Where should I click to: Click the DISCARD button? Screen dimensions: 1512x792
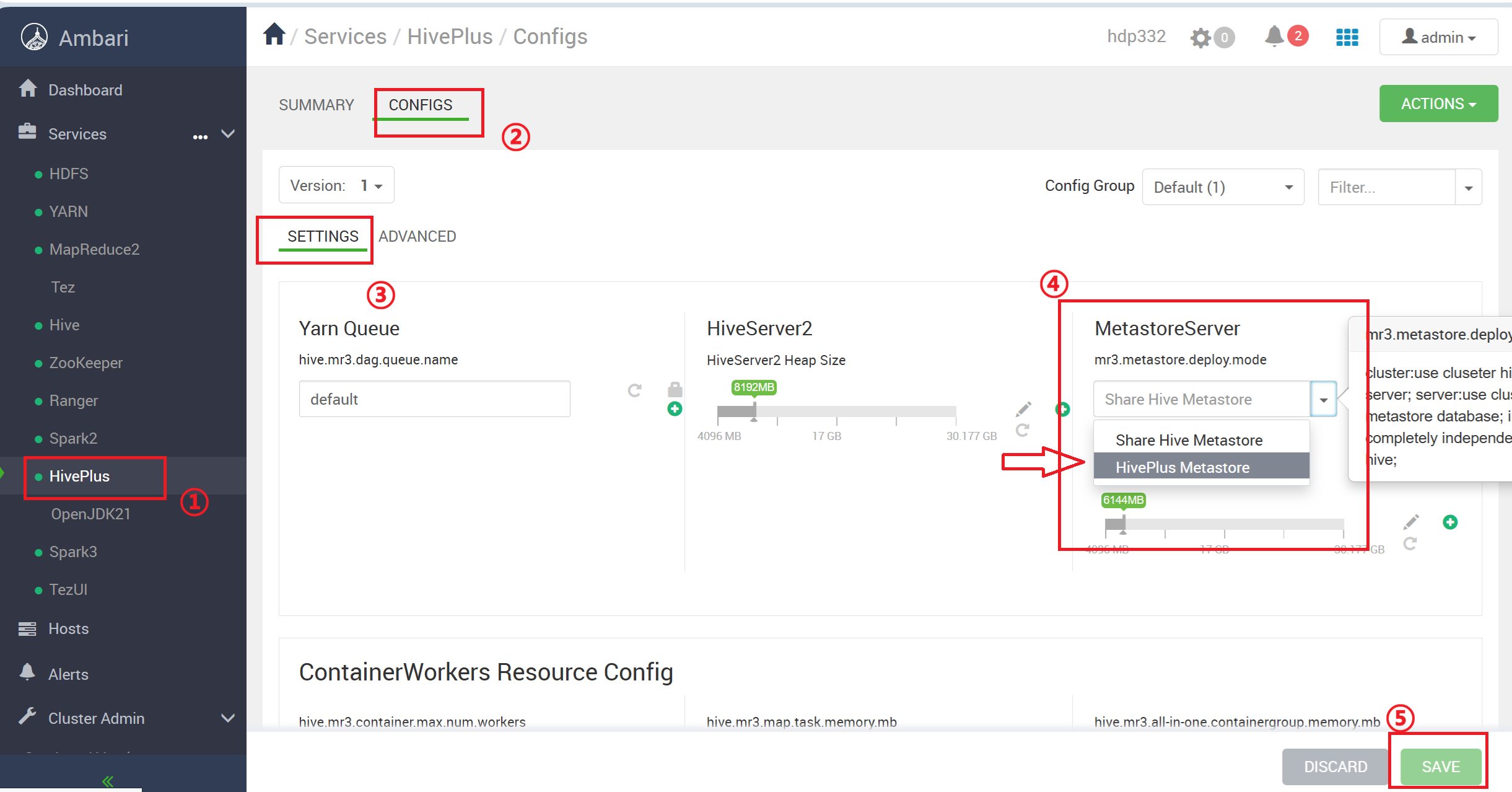pos(1335,767)
